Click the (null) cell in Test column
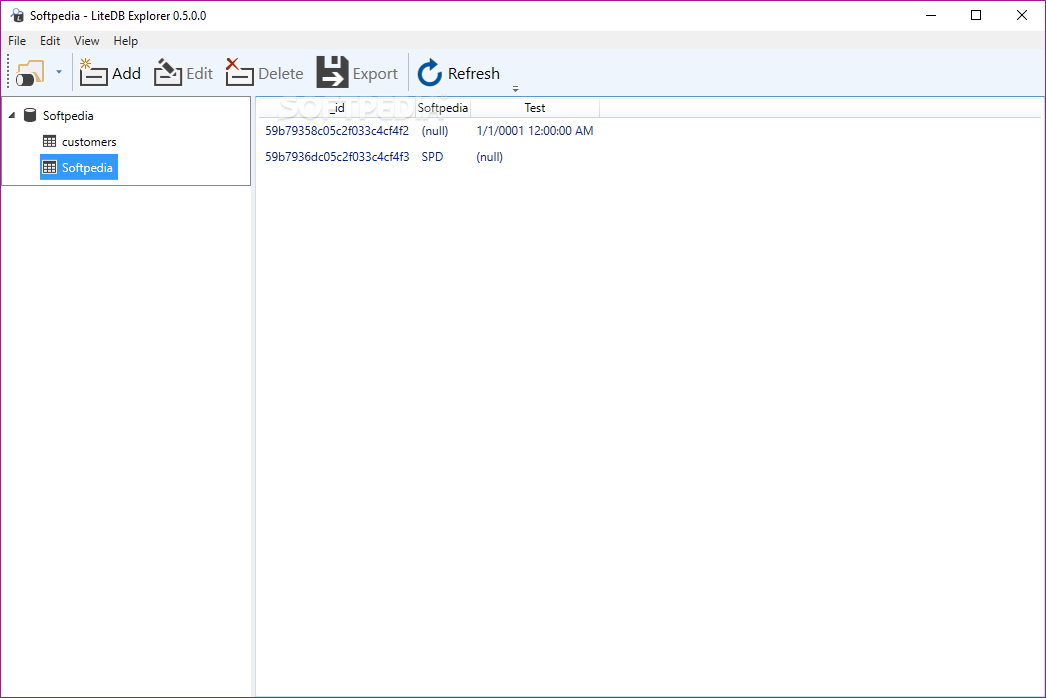The image size is (1046, 698). pos(490,157)
